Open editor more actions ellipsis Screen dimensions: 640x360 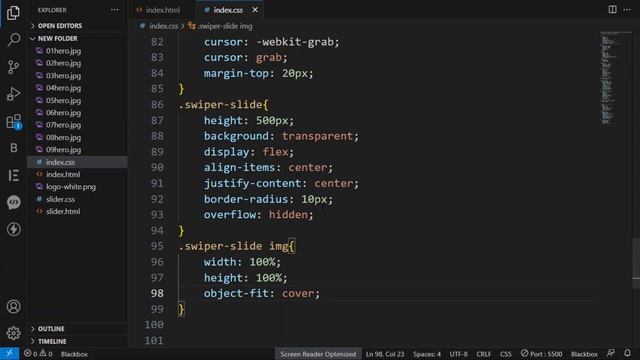click(x=627, y=9)
